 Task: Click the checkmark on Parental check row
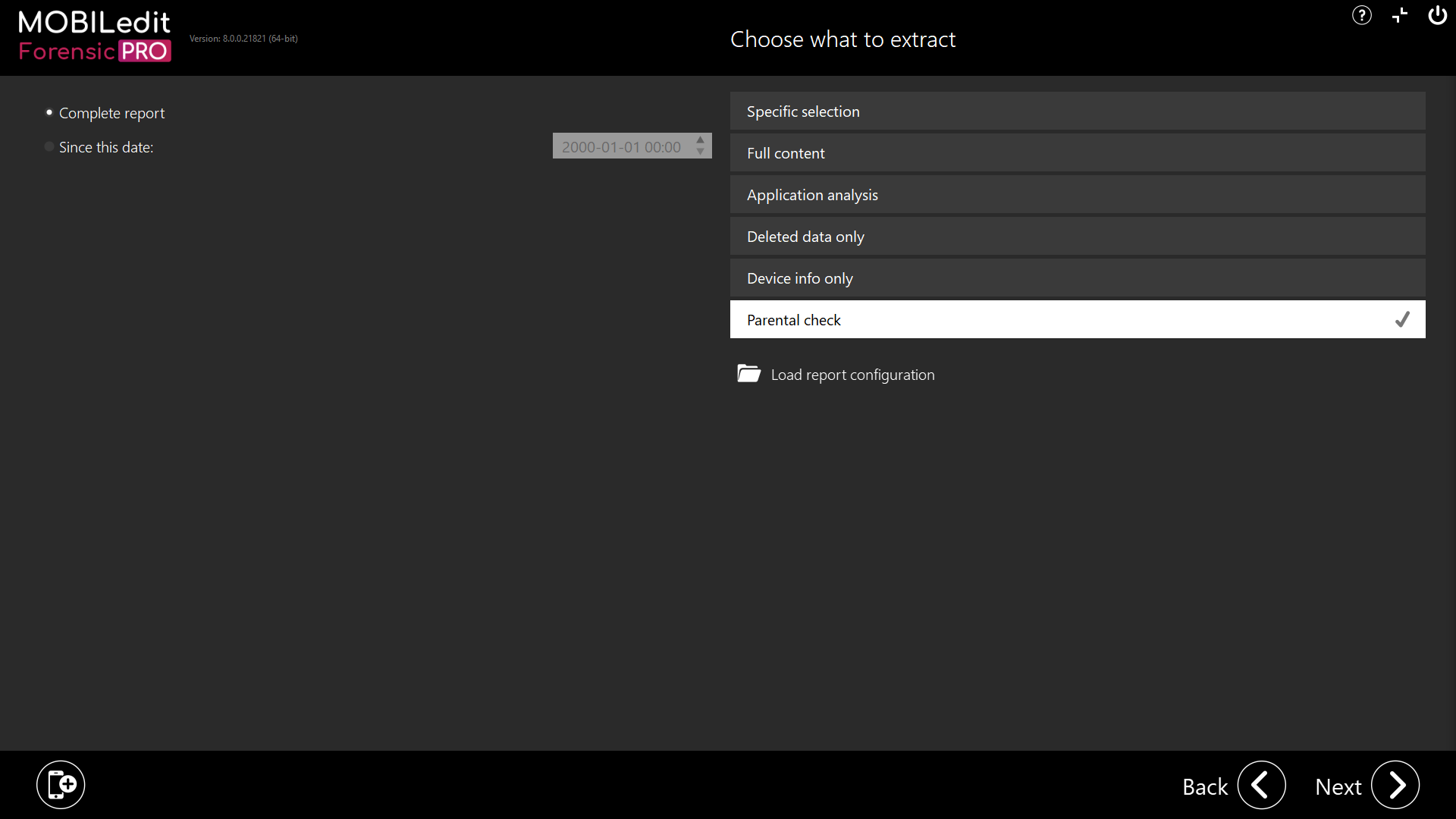click(x=1402, y=319)
